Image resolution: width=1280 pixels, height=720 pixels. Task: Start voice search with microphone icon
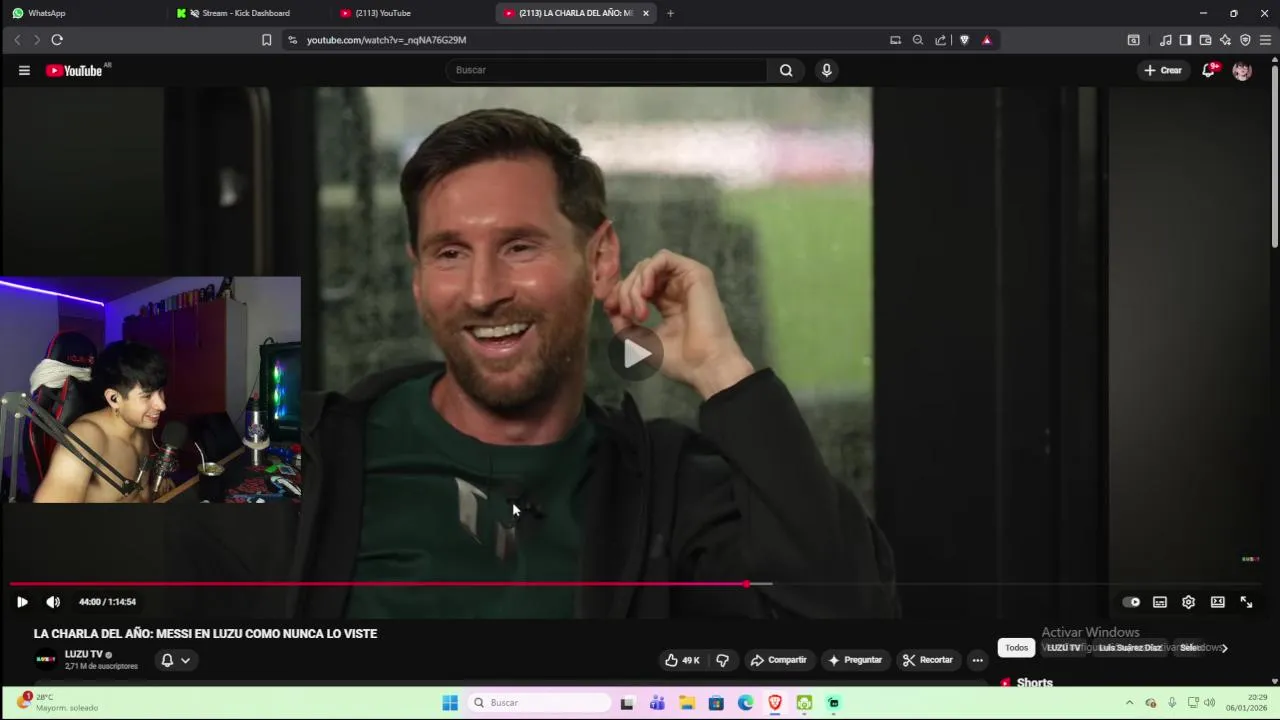click(x=826, y=70)
